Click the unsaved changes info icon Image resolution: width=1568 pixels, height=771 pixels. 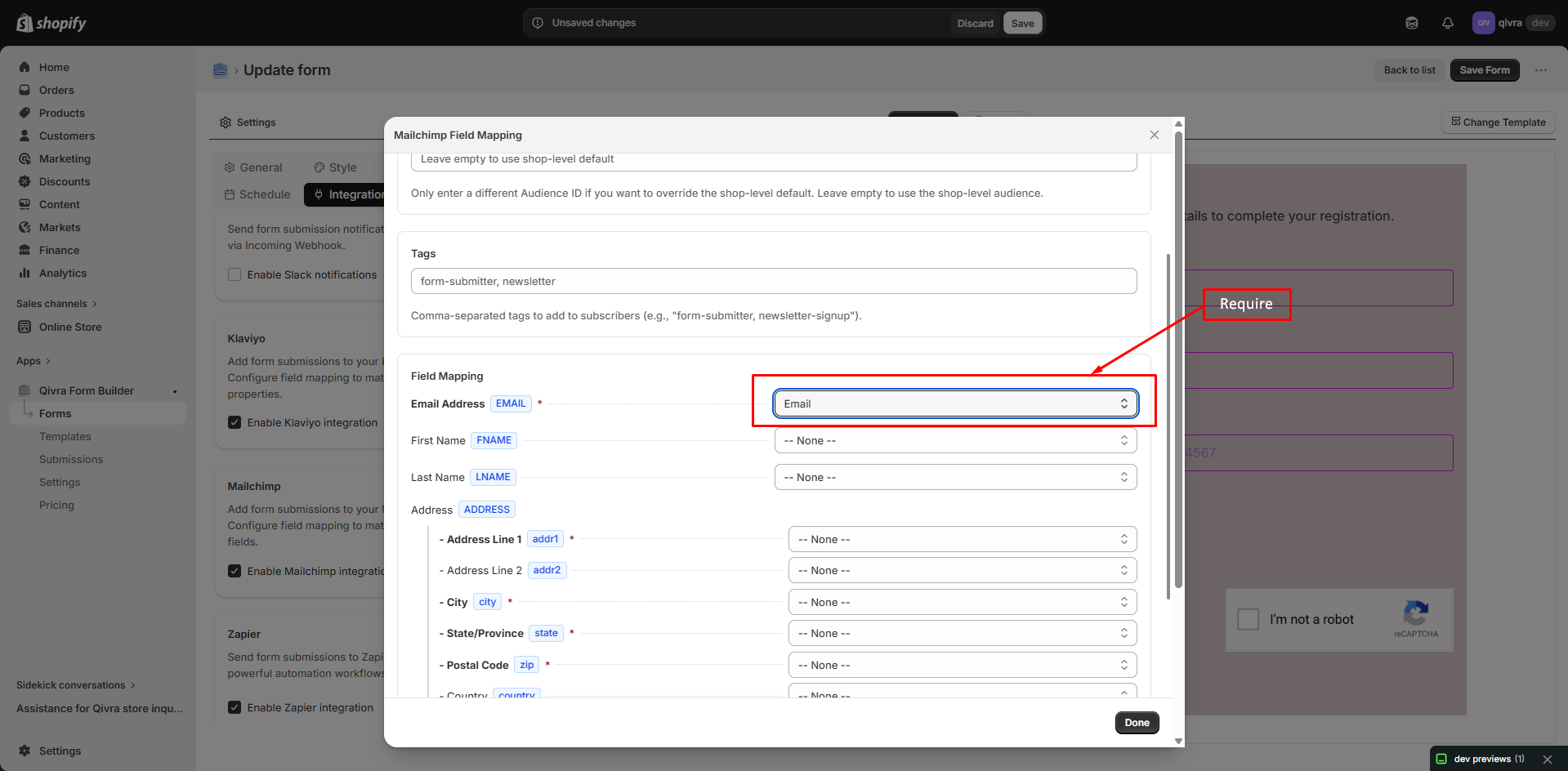pyautogui.click(x=538, y=23)
